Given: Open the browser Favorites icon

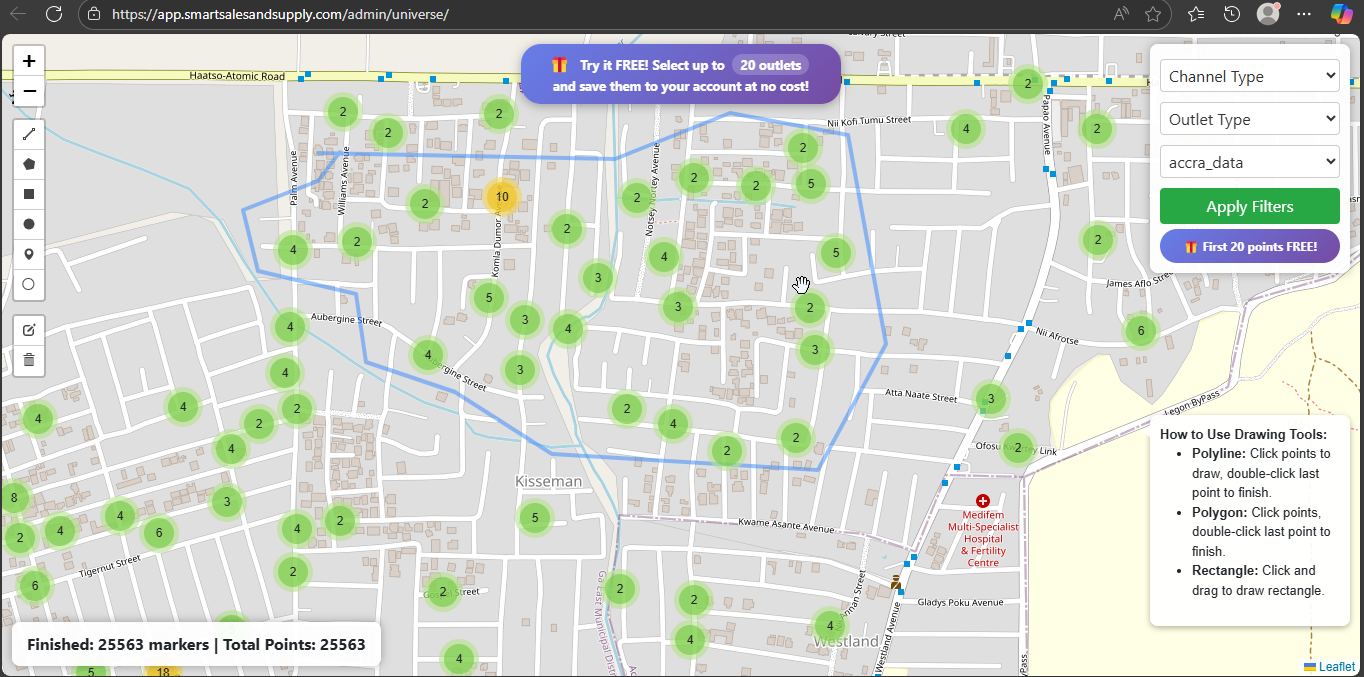Looking at the screenshot, I should pos(1194,14).
